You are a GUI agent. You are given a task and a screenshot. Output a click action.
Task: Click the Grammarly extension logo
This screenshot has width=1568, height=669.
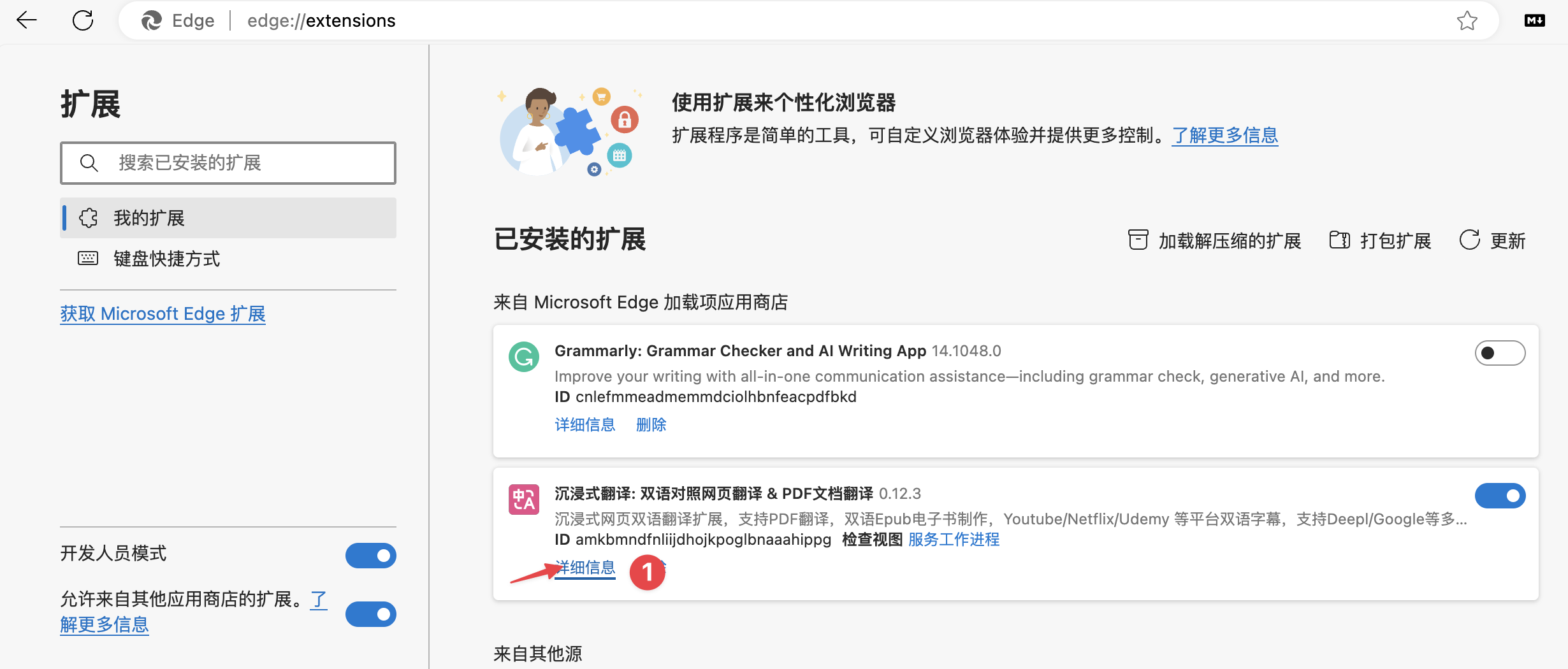pyautogui.click(x=524, y=357)
